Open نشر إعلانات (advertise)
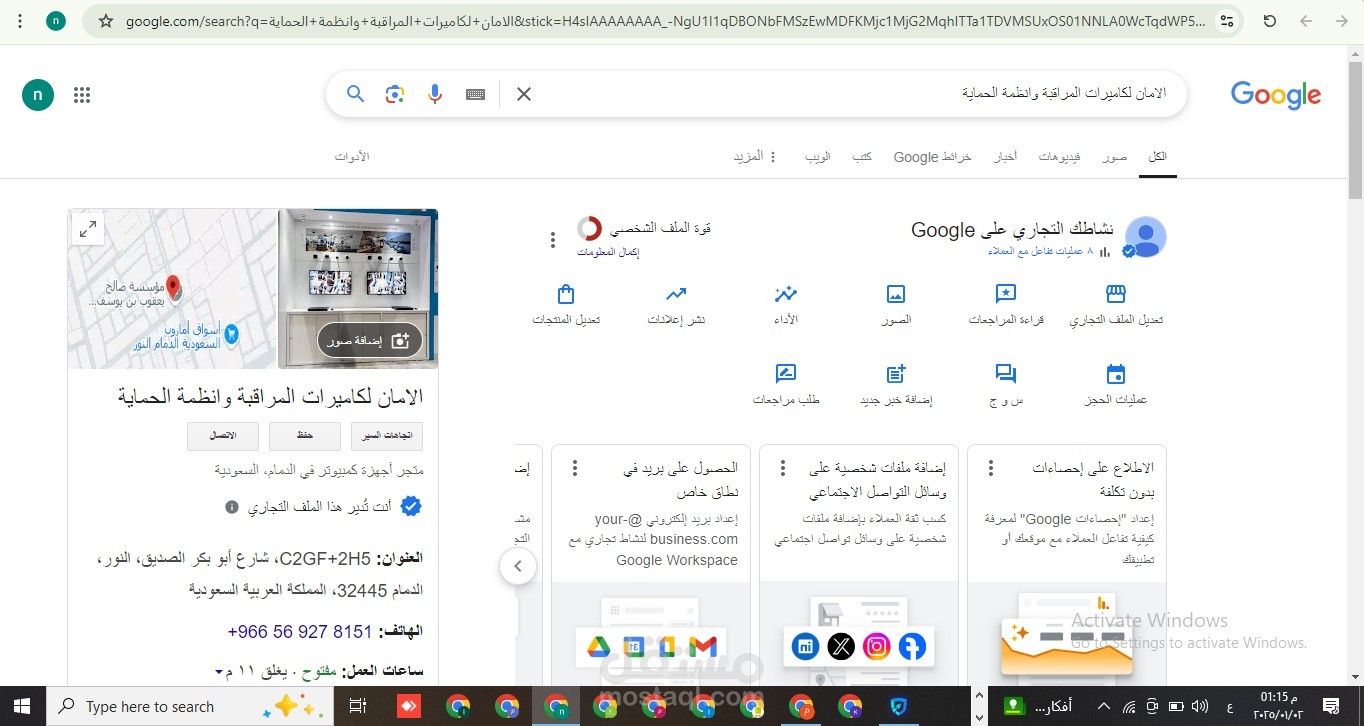This screenshot has width=1364, height=726. (676, 305)
